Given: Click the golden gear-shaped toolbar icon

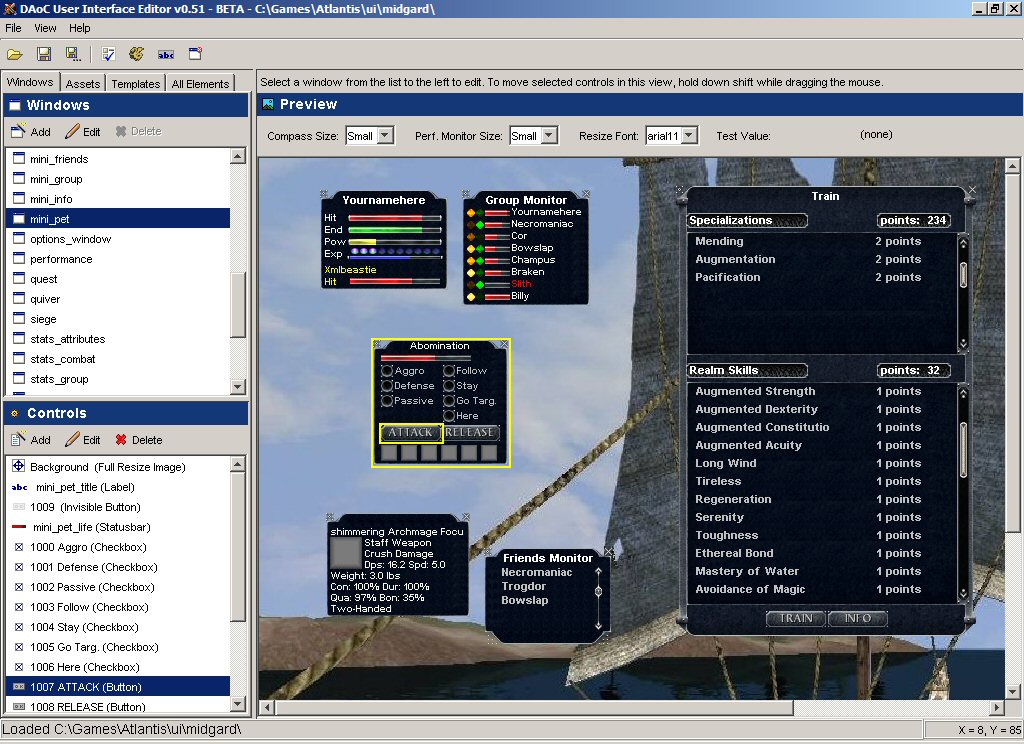Looking at the screenshot, I should pyautogui.click(x=136, y=54).
